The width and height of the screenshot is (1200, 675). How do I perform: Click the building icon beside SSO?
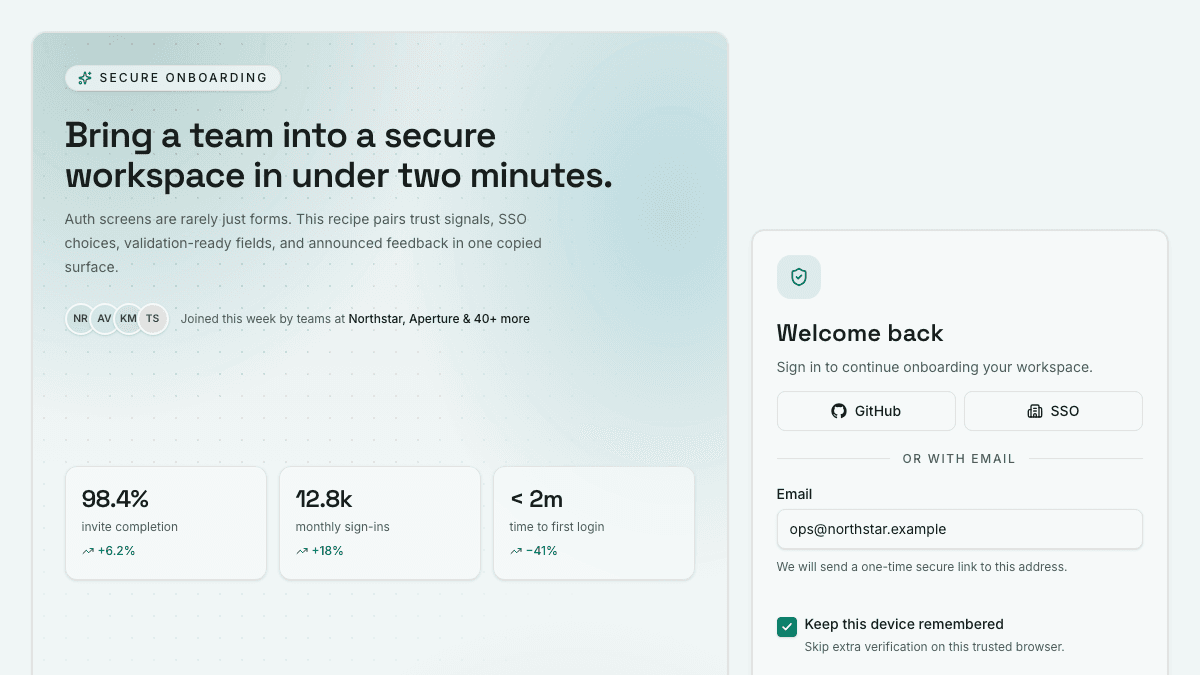click(x=1035, y=411)
